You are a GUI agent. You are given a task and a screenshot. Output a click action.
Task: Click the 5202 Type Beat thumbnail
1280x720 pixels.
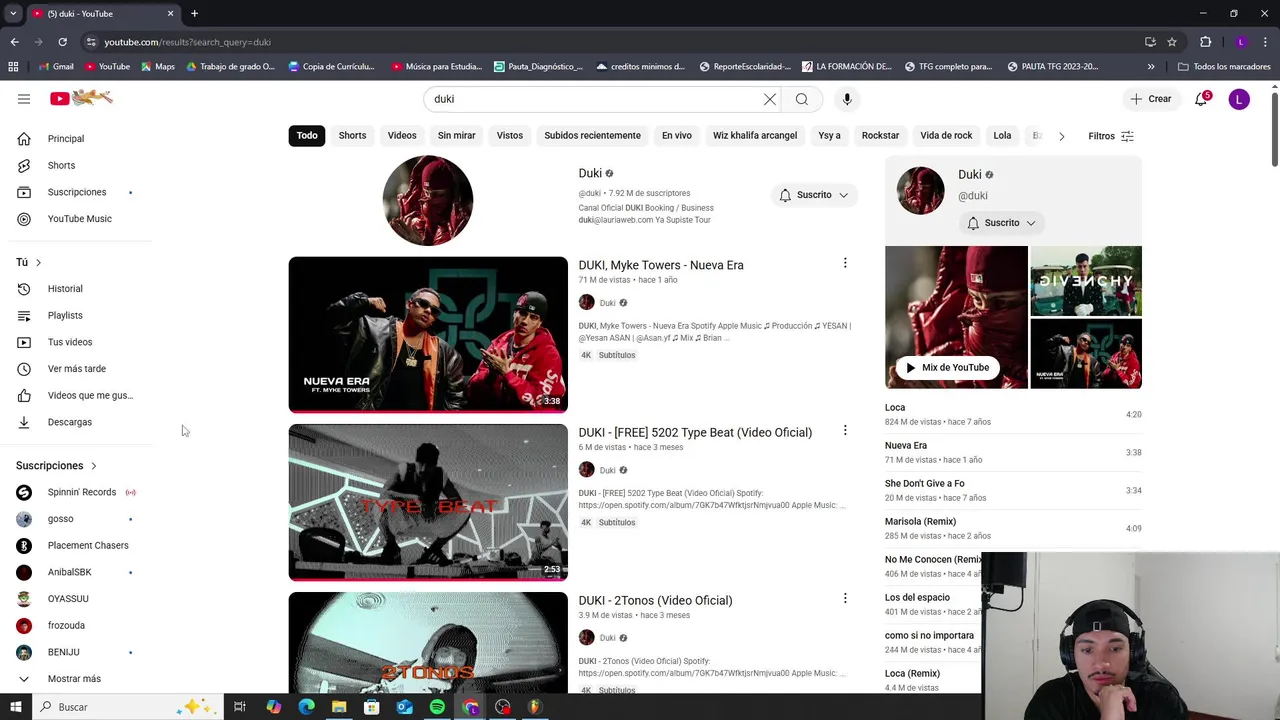point(428,502)
